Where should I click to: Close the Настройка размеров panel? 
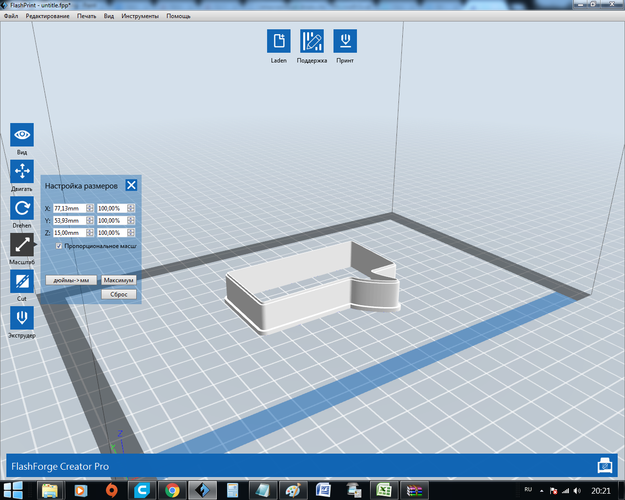click(131, 185)
